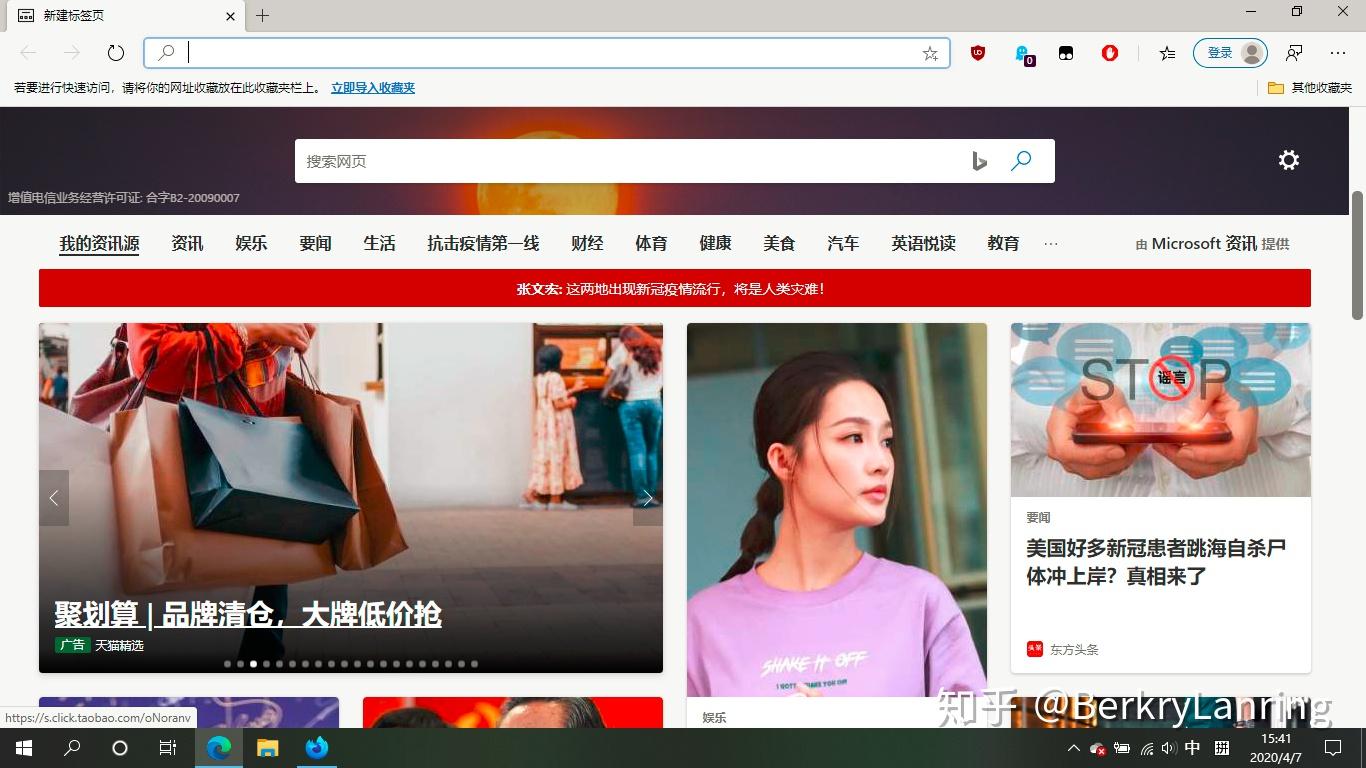This screenshot has height=768, width=1366.
Task: Expand more news categories ellipsis
Action: [x=1051, y=243]
